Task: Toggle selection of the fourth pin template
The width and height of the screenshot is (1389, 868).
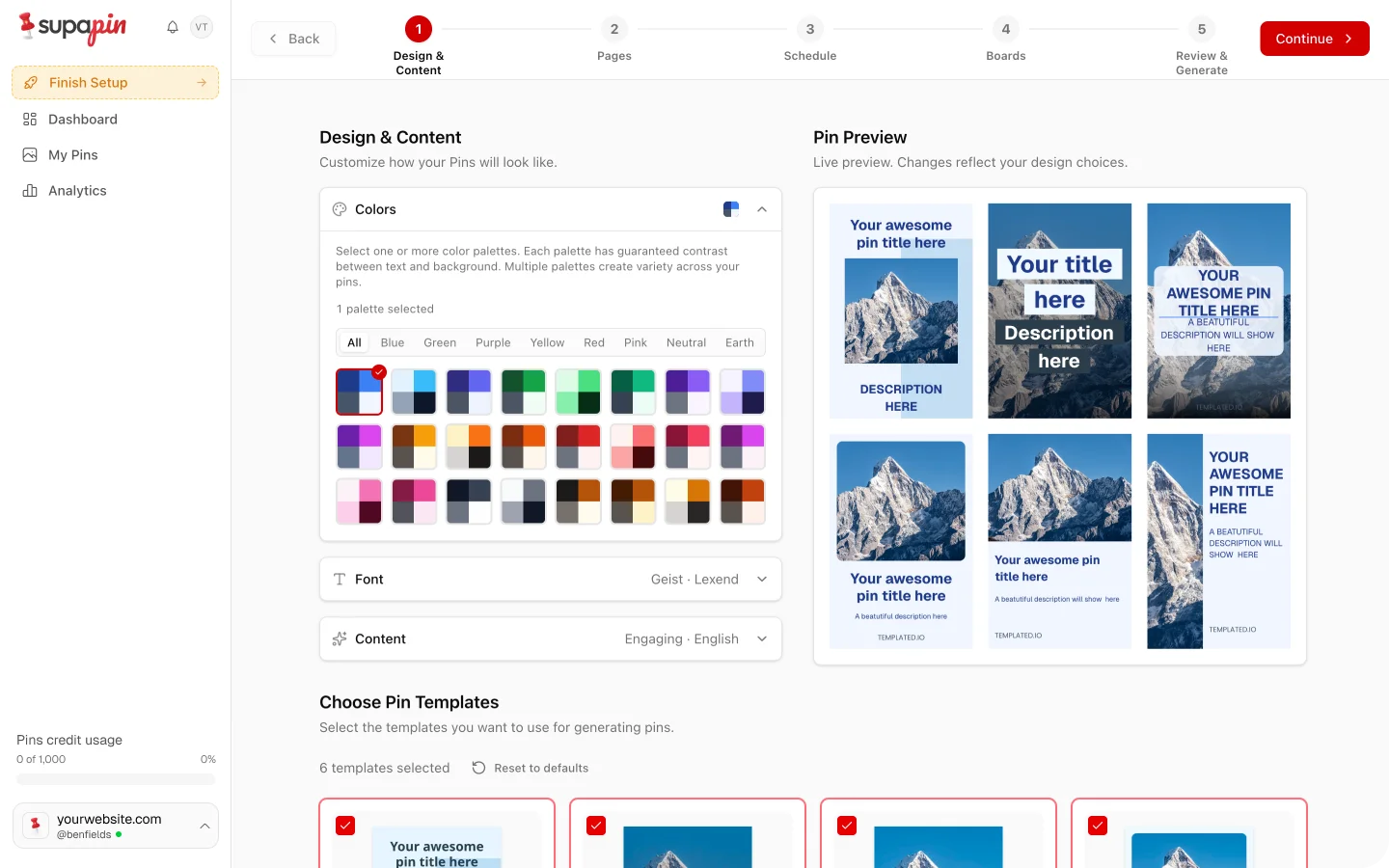Action: (x=1098, y=826)
